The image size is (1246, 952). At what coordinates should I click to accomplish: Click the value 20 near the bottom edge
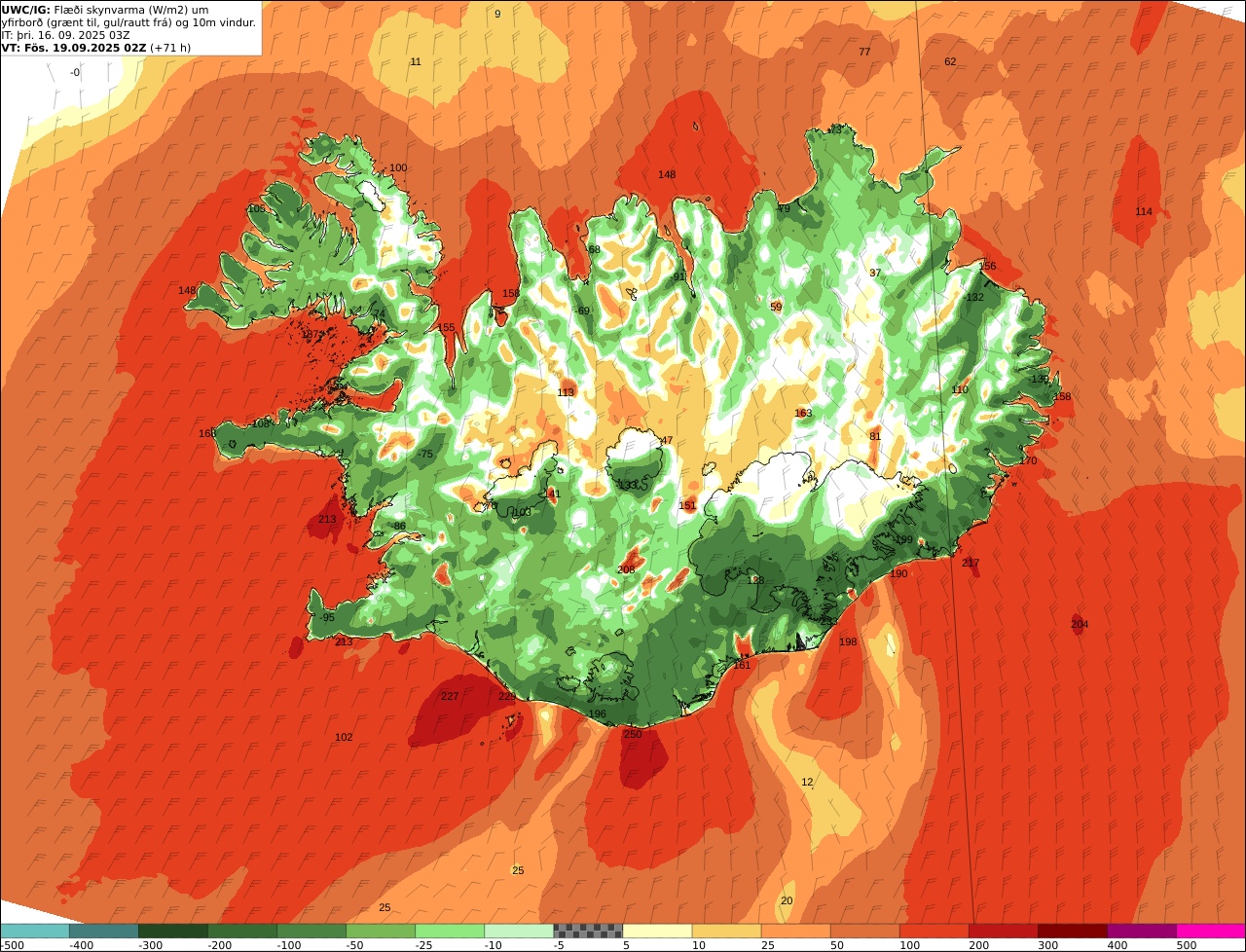tap(787, 901)
